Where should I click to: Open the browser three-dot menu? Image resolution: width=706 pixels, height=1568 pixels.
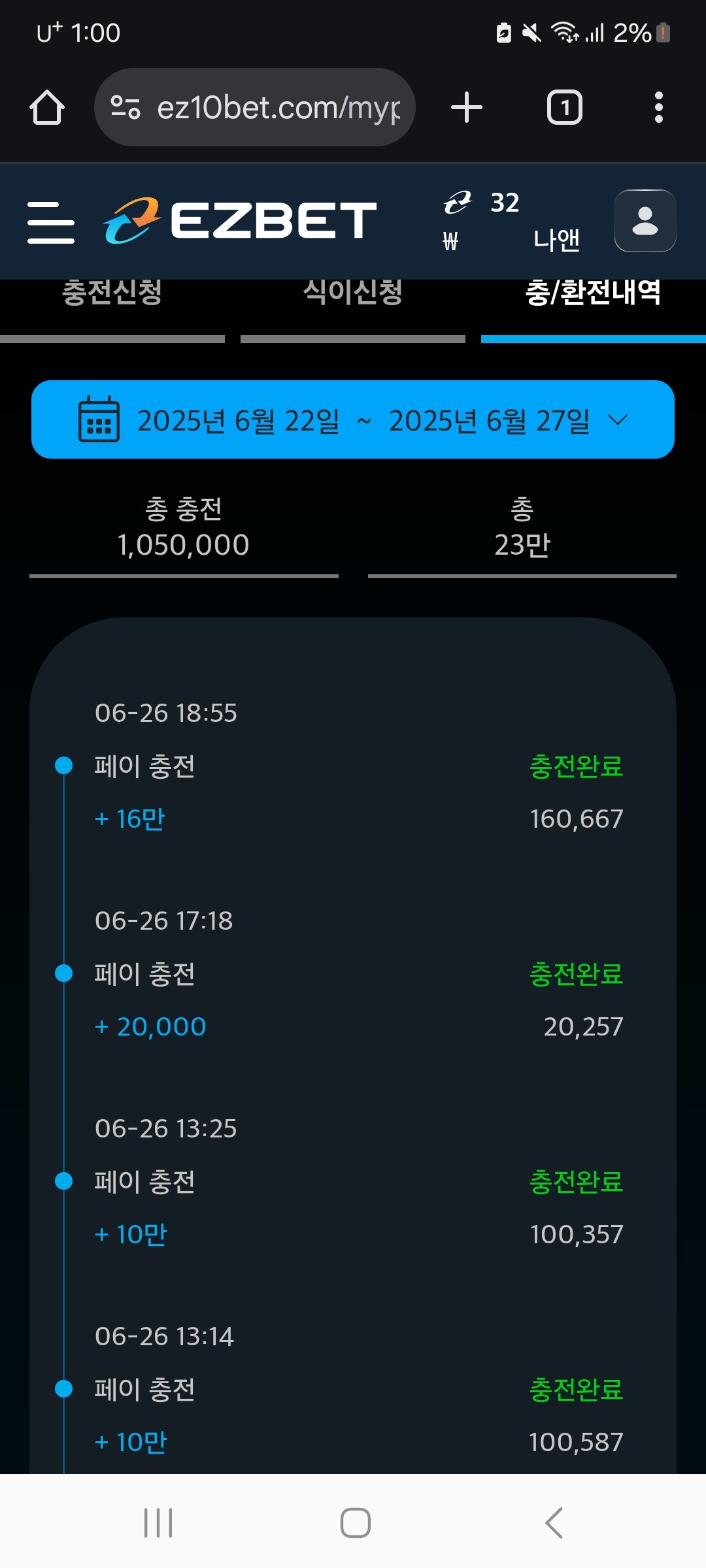point(658,108)
